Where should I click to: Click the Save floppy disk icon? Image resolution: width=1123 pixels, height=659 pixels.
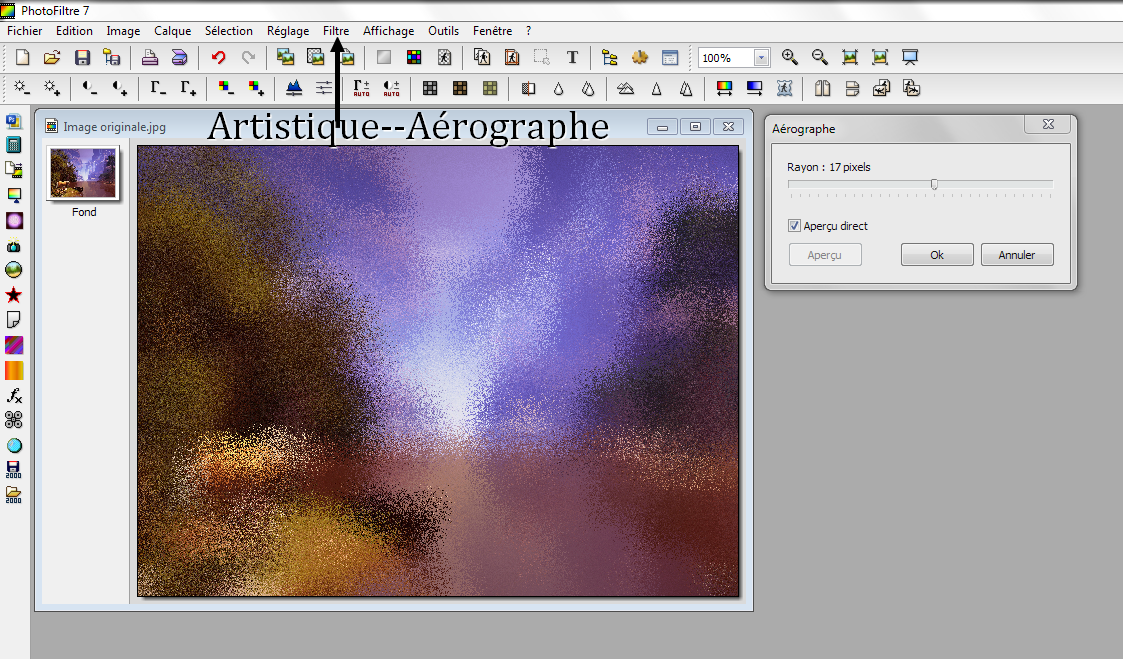(83, 58)
